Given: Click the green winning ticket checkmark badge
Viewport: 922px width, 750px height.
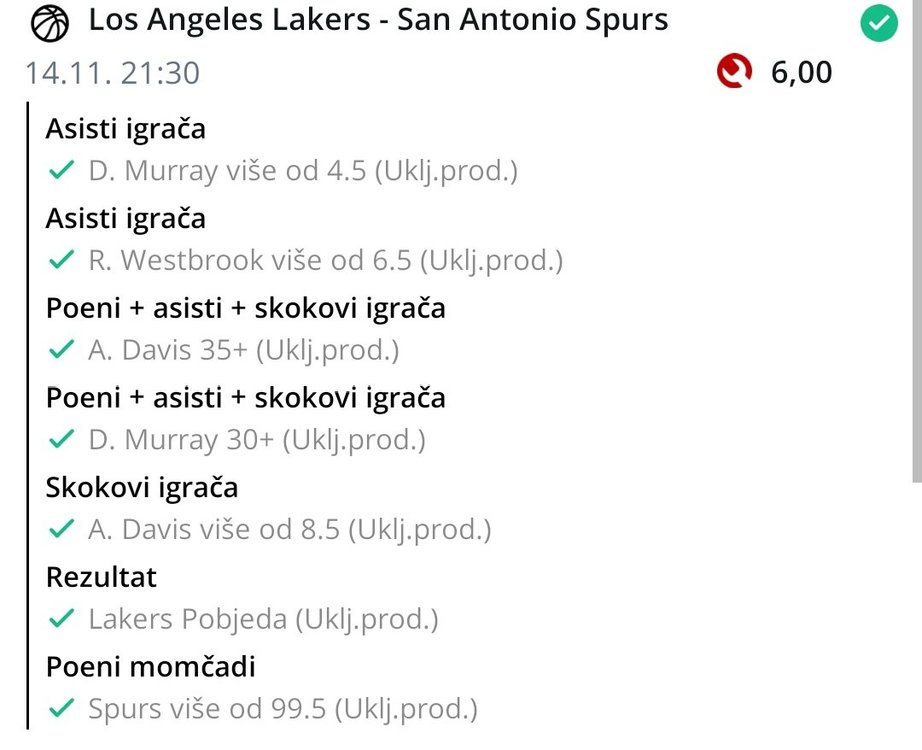Looking at the screenshot, I should pos(879,24).
